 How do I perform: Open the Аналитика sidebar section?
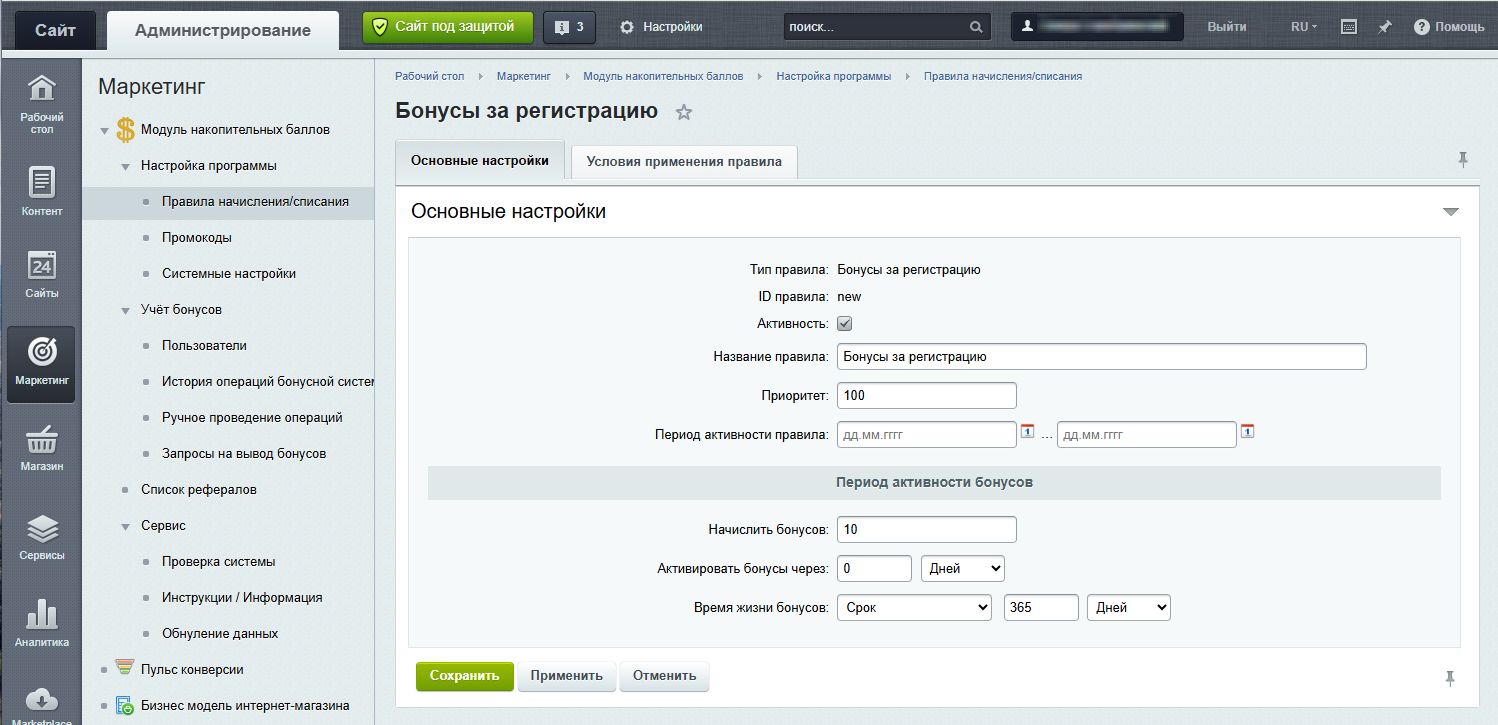pyautogui.click(x=41, y=624)
